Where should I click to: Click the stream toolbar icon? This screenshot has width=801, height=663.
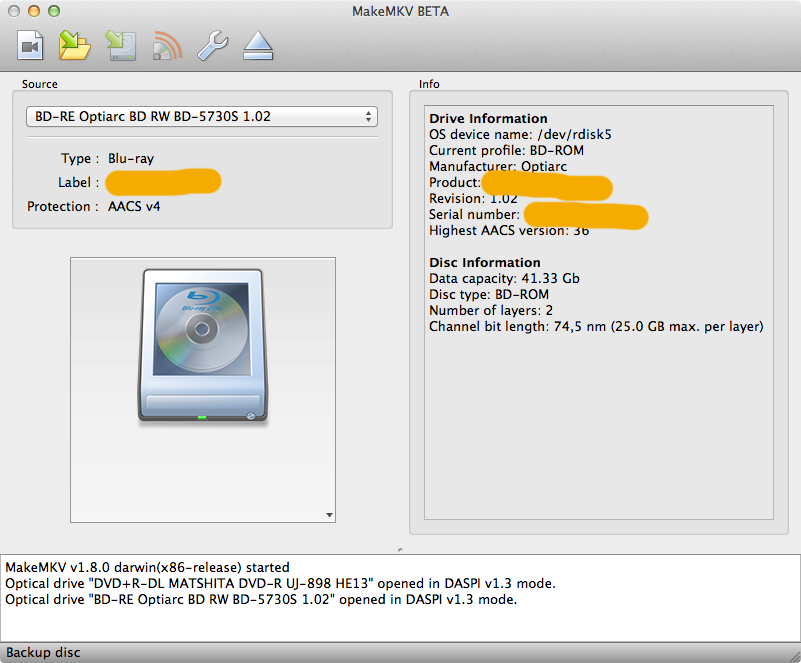tap(167, 45)
